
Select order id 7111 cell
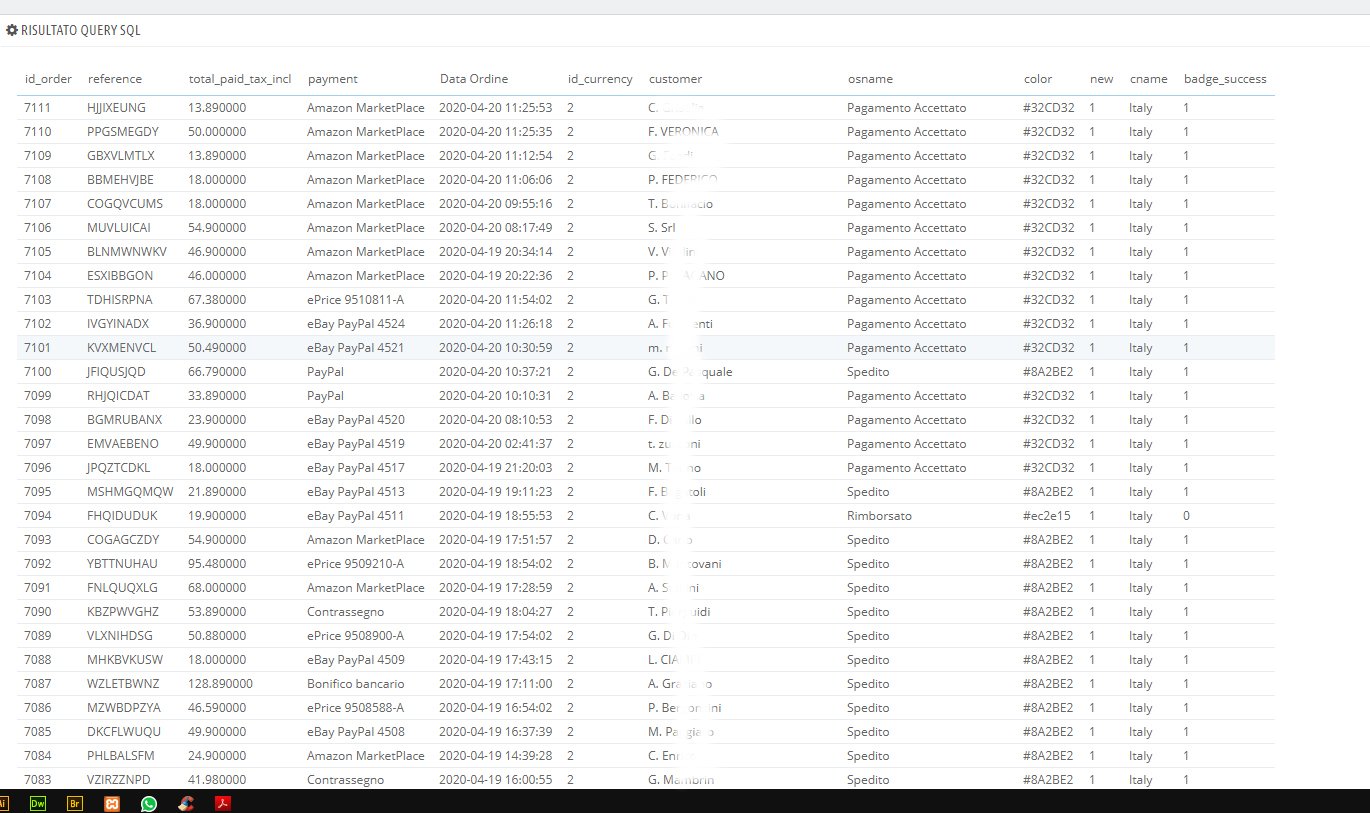[x=37, y=107]
